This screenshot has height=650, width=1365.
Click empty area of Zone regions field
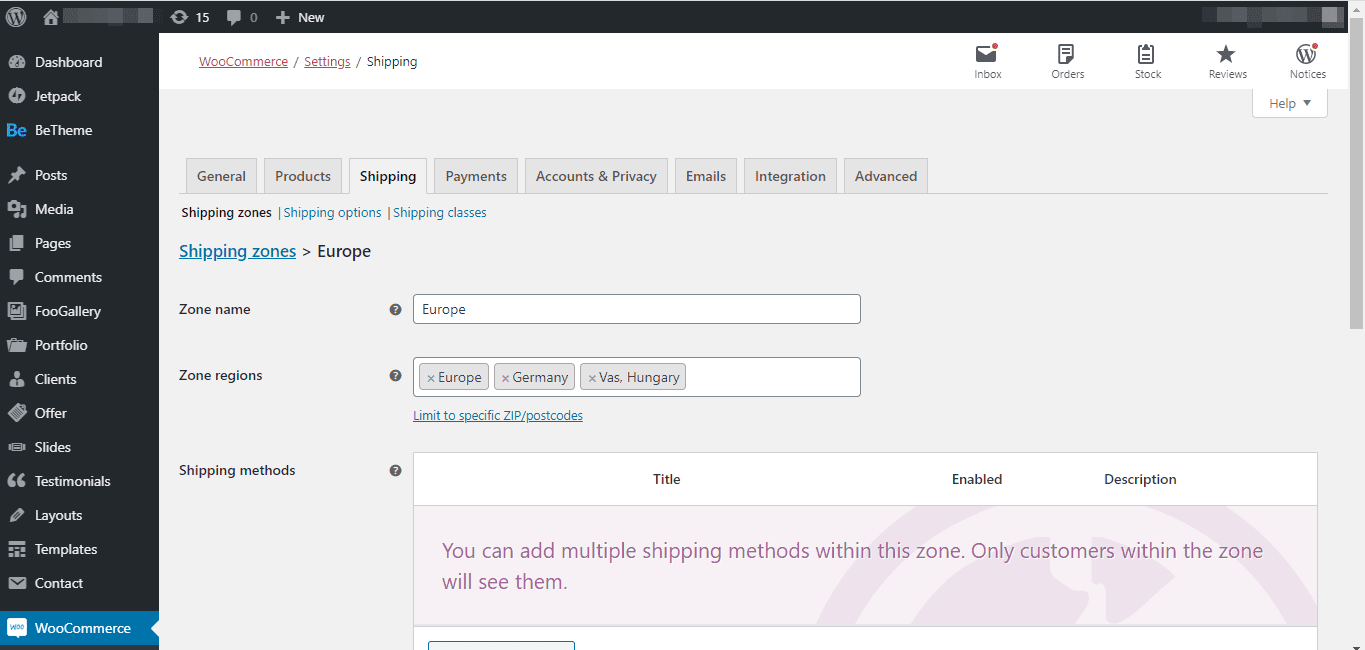coord(772,377)
